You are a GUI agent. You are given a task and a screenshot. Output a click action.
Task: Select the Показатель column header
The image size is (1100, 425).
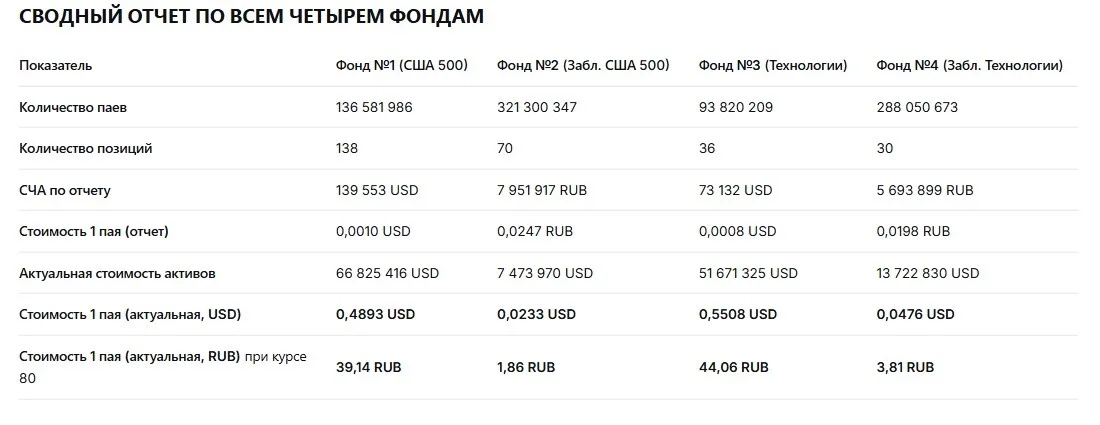55,65
